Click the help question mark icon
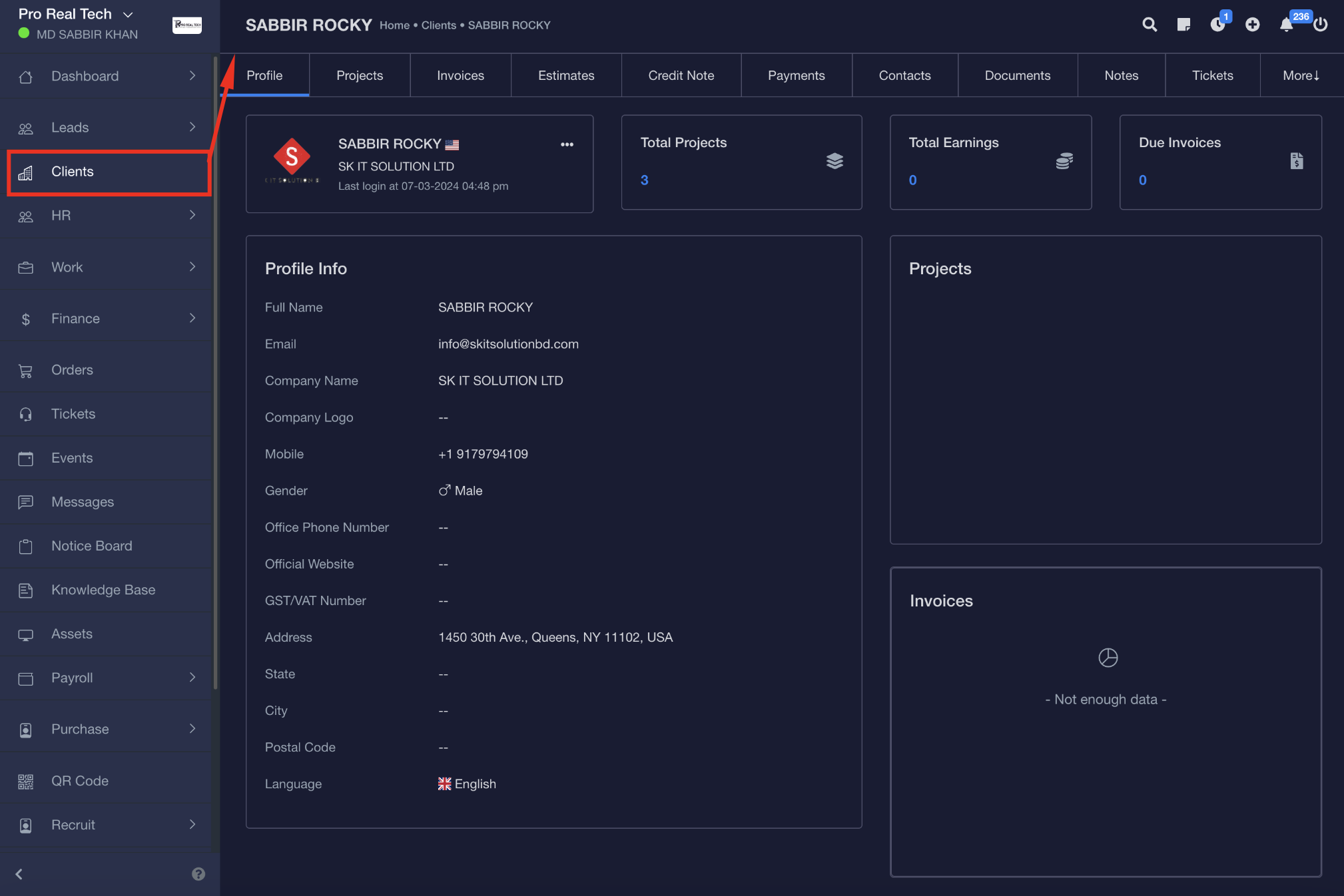This screenshot has width=1344, height=896. tap(198, 874)
